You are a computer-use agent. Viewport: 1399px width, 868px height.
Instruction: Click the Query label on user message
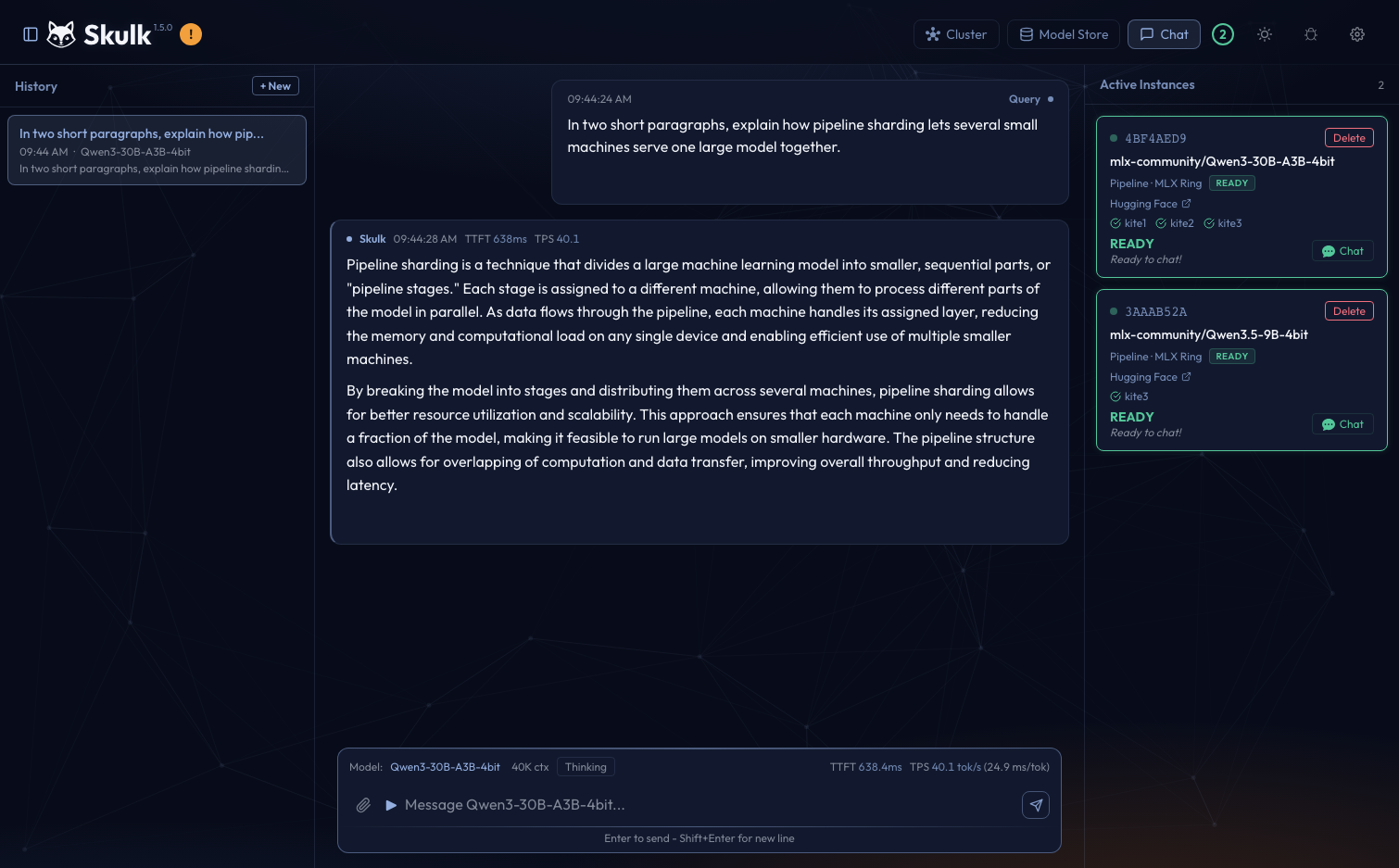(x=1024, y=99)
